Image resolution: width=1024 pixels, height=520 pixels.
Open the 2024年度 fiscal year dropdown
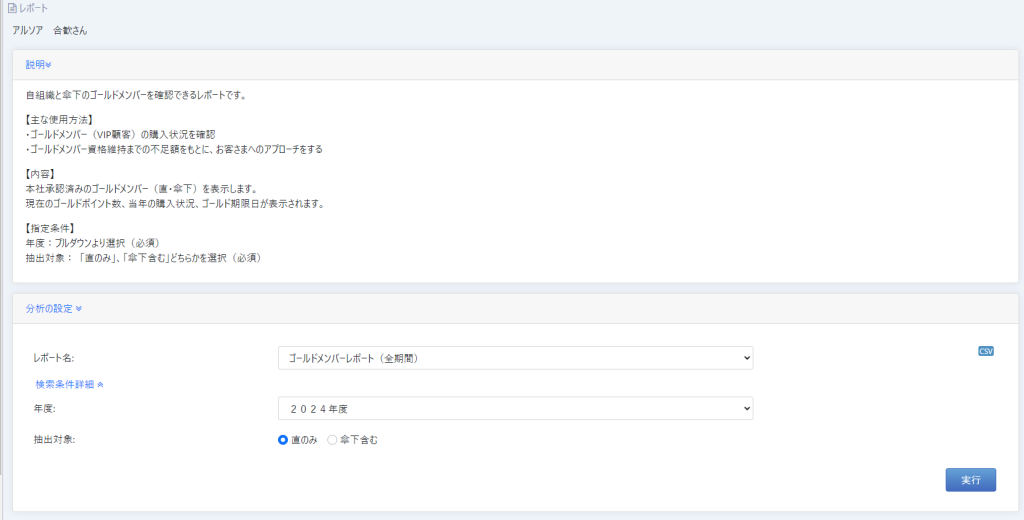(x=514, y=408)
